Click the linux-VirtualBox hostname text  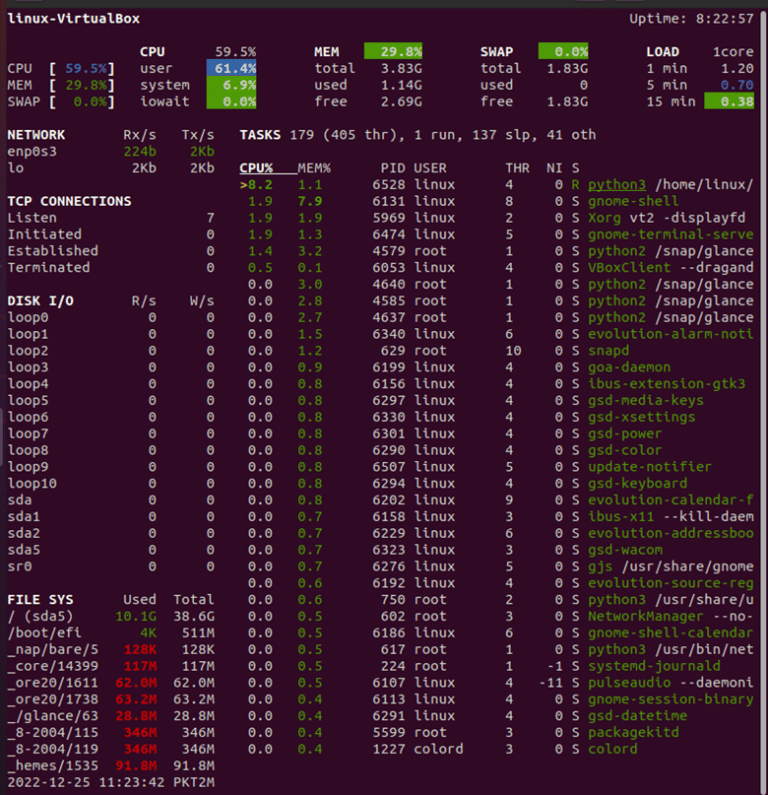tap(74, 19)
